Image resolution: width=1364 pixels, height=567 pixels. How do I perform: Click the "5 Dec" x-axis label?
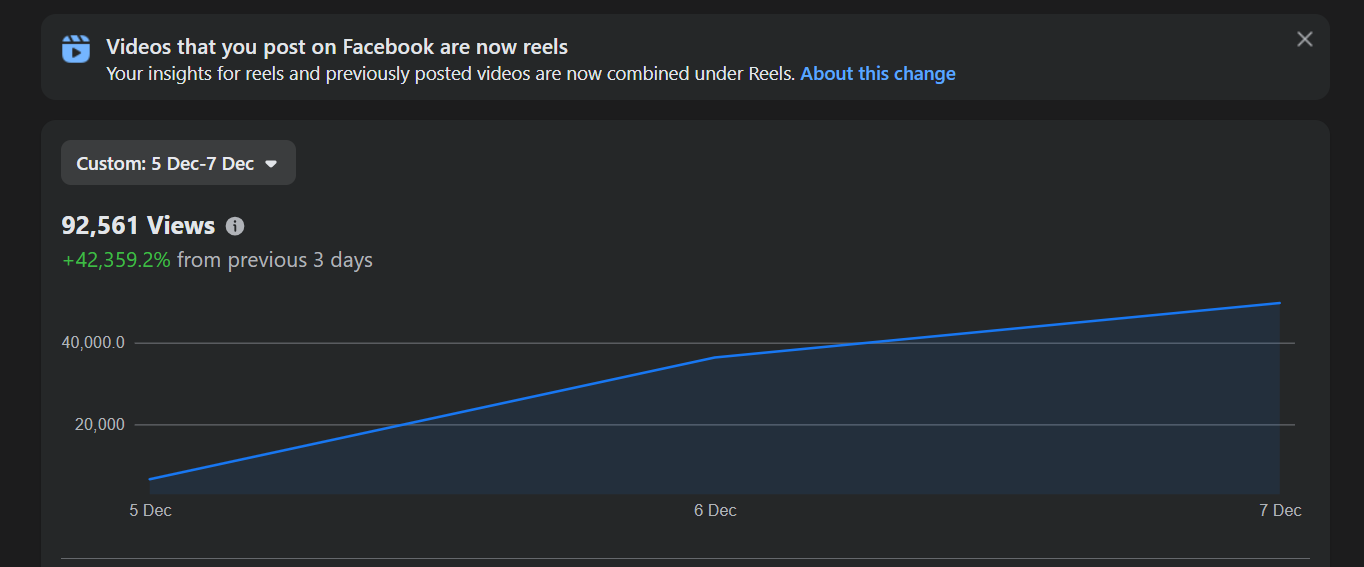pyautogui.click(x=150, y=511)
